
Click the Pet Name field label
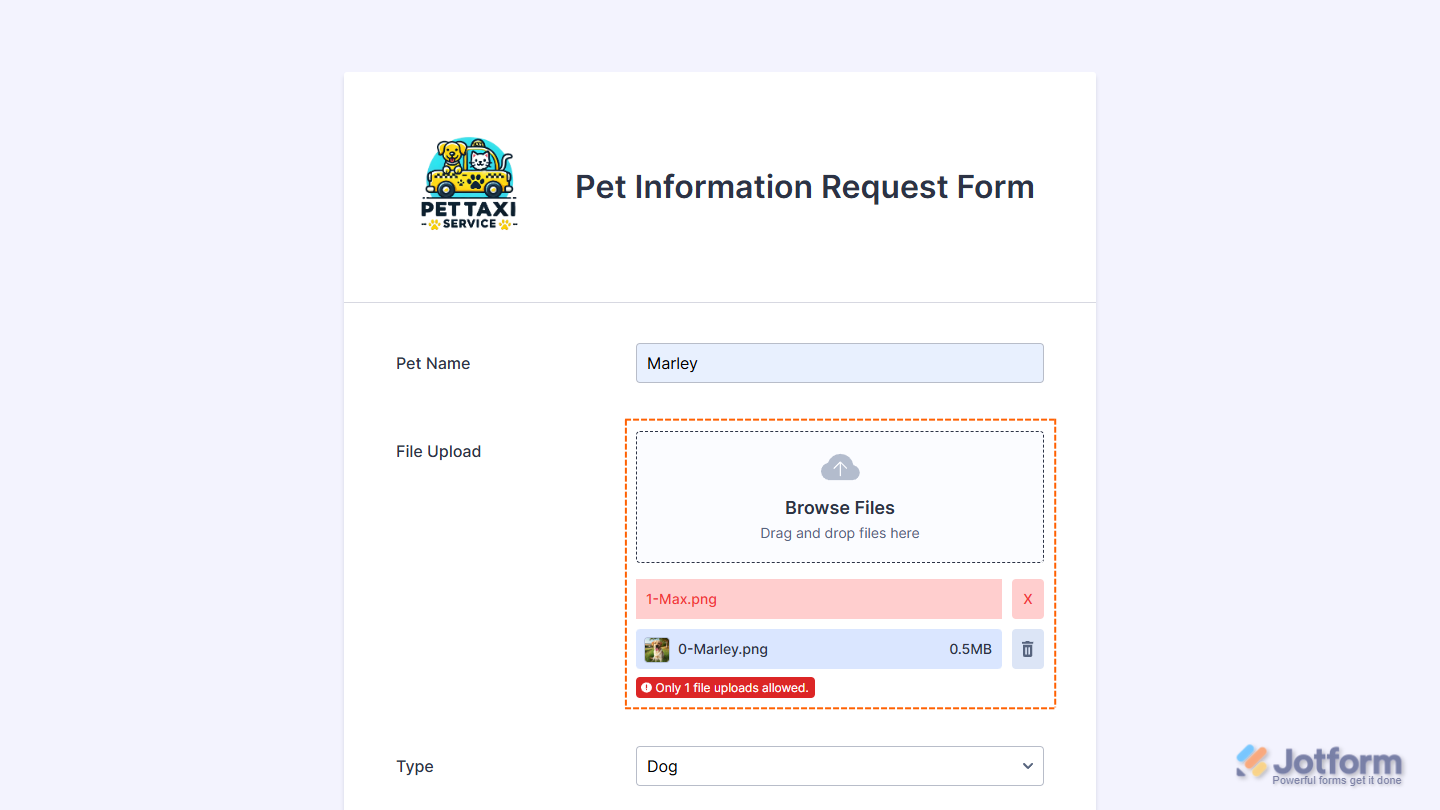tap(433, 363)
